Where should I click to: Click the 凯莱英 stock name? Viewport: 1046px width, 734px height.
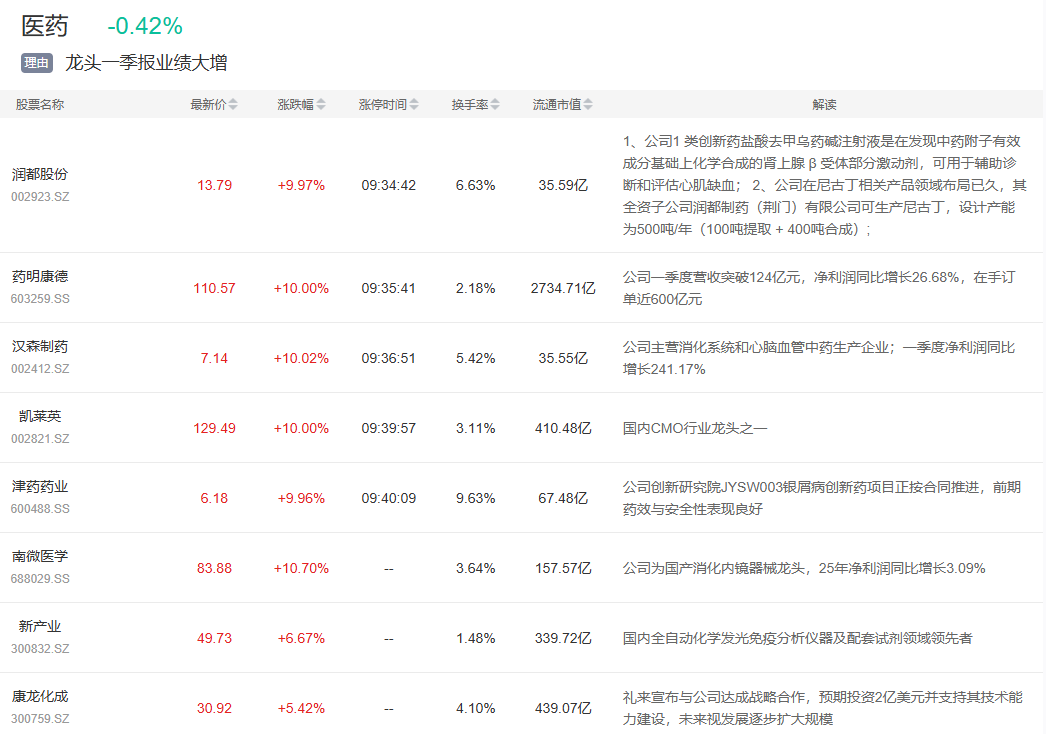coord(40,416)
